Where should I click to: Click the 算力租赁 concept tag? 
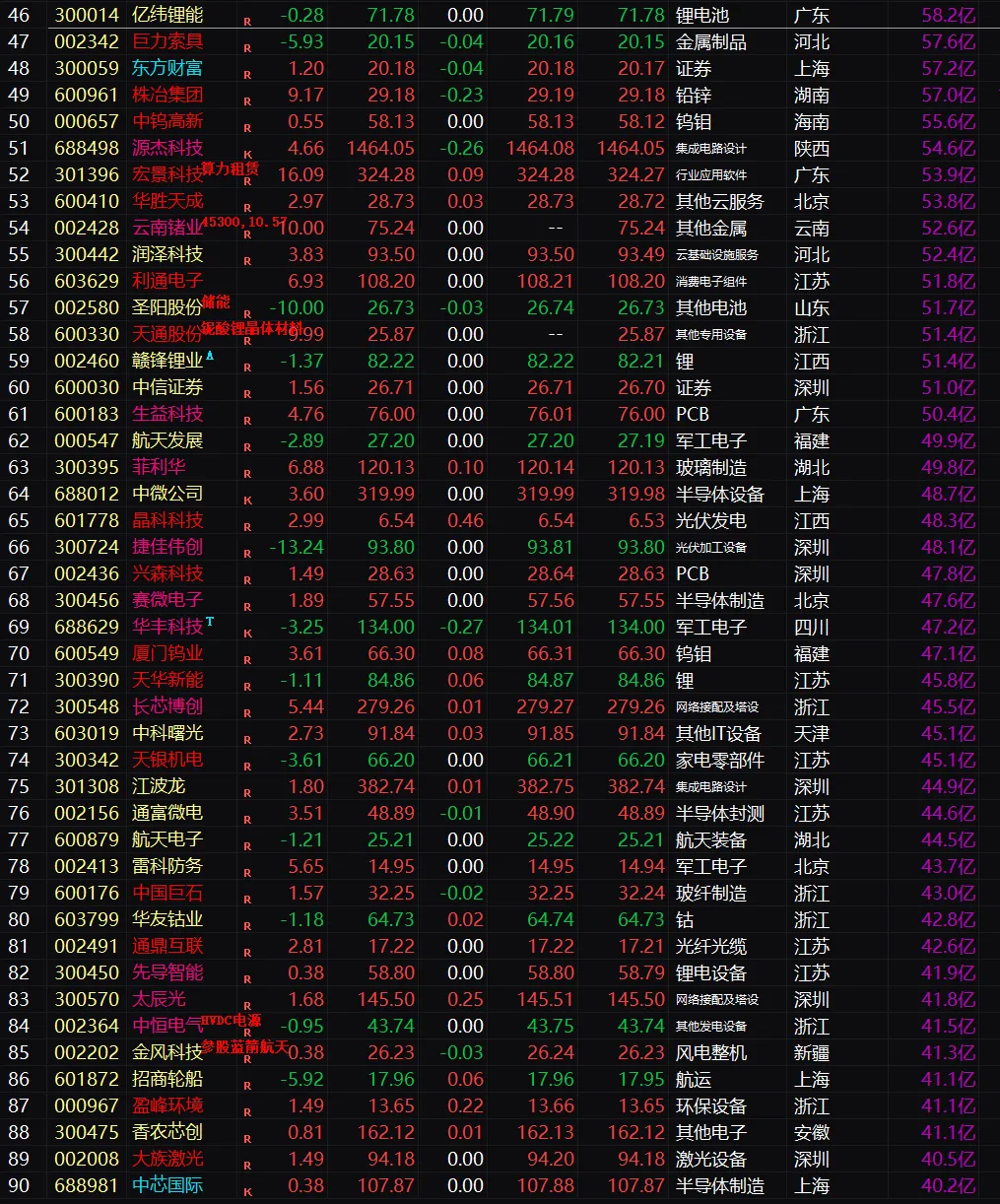[231, 168]
